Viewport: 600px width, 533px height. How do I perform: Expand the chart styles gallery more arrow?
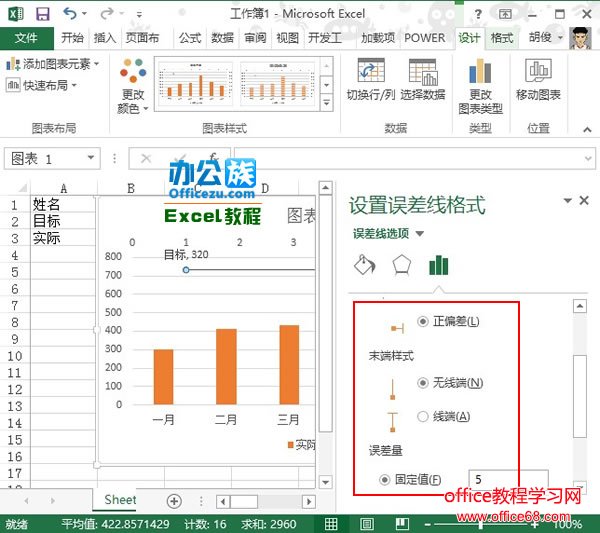(x=326, y=103)
